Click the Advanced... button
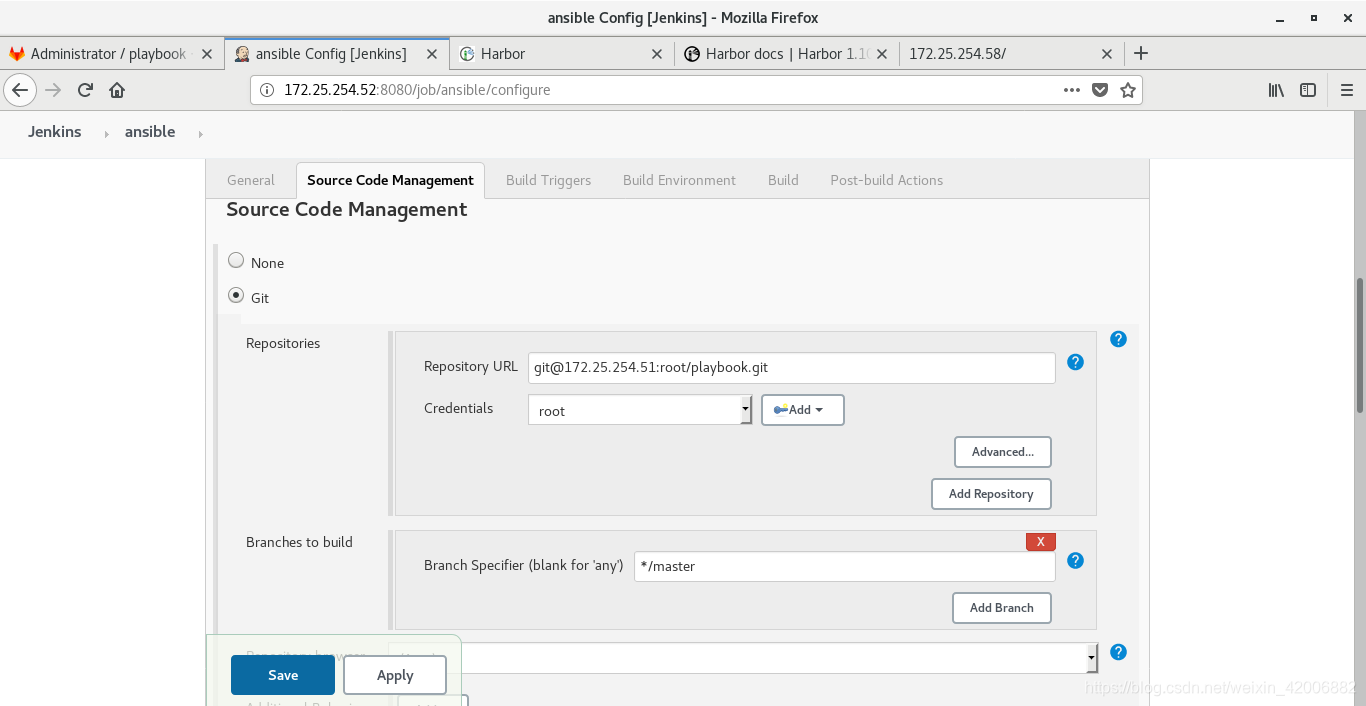This screenshot has height=706, width=1366. tap(1003, 452)
